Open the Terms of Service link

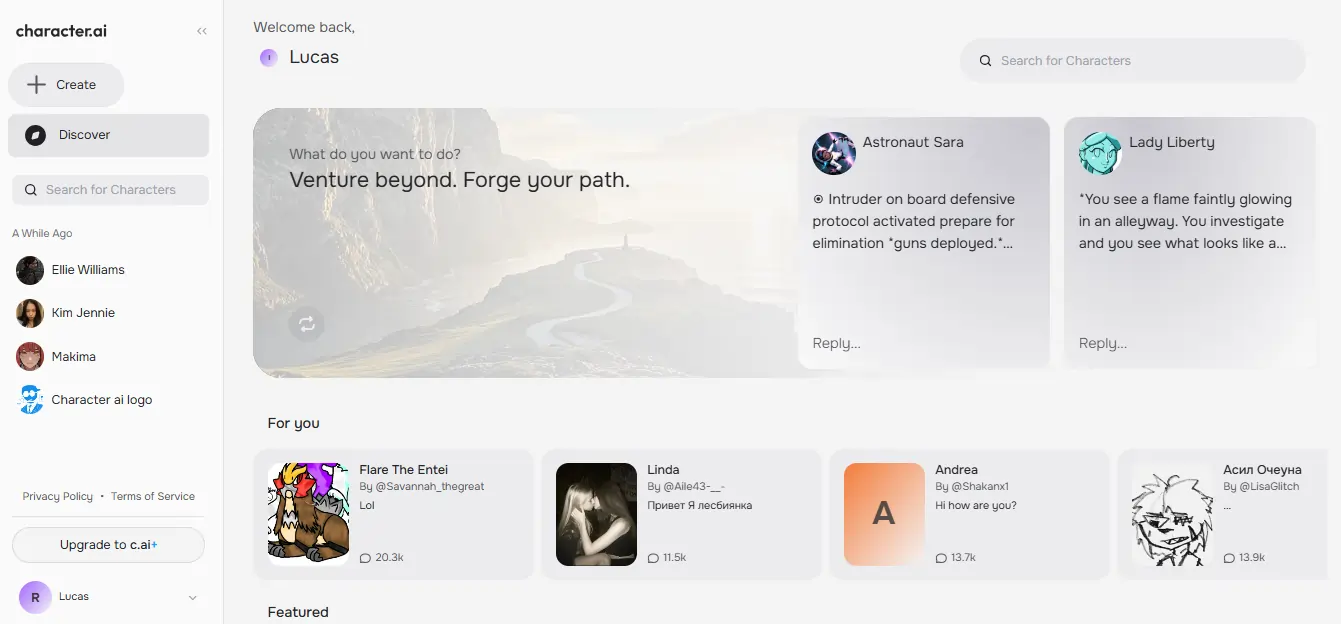click(153, 497)
